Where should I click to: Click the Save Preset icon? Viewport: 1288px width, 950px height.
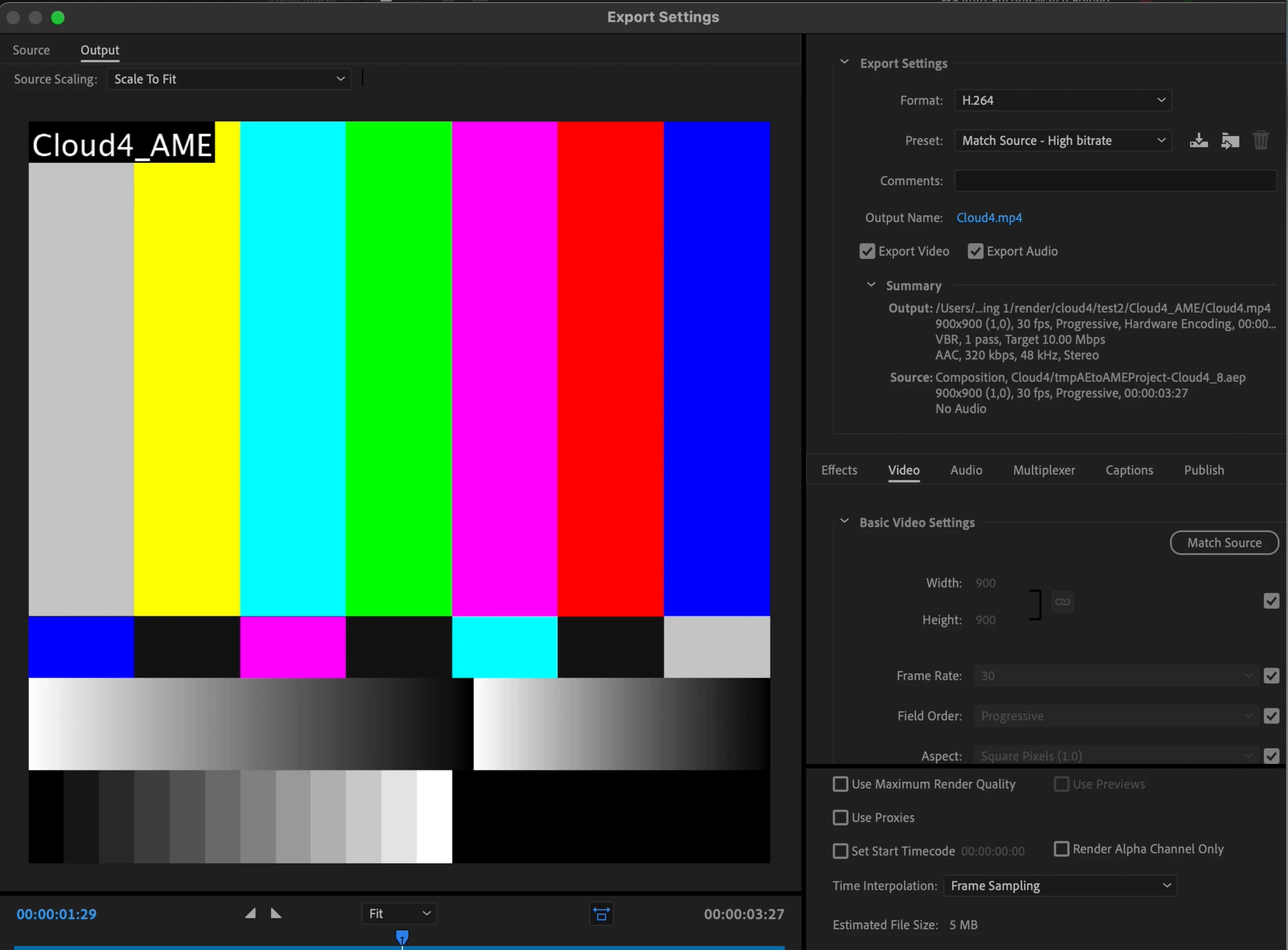tap(1198, 140)
